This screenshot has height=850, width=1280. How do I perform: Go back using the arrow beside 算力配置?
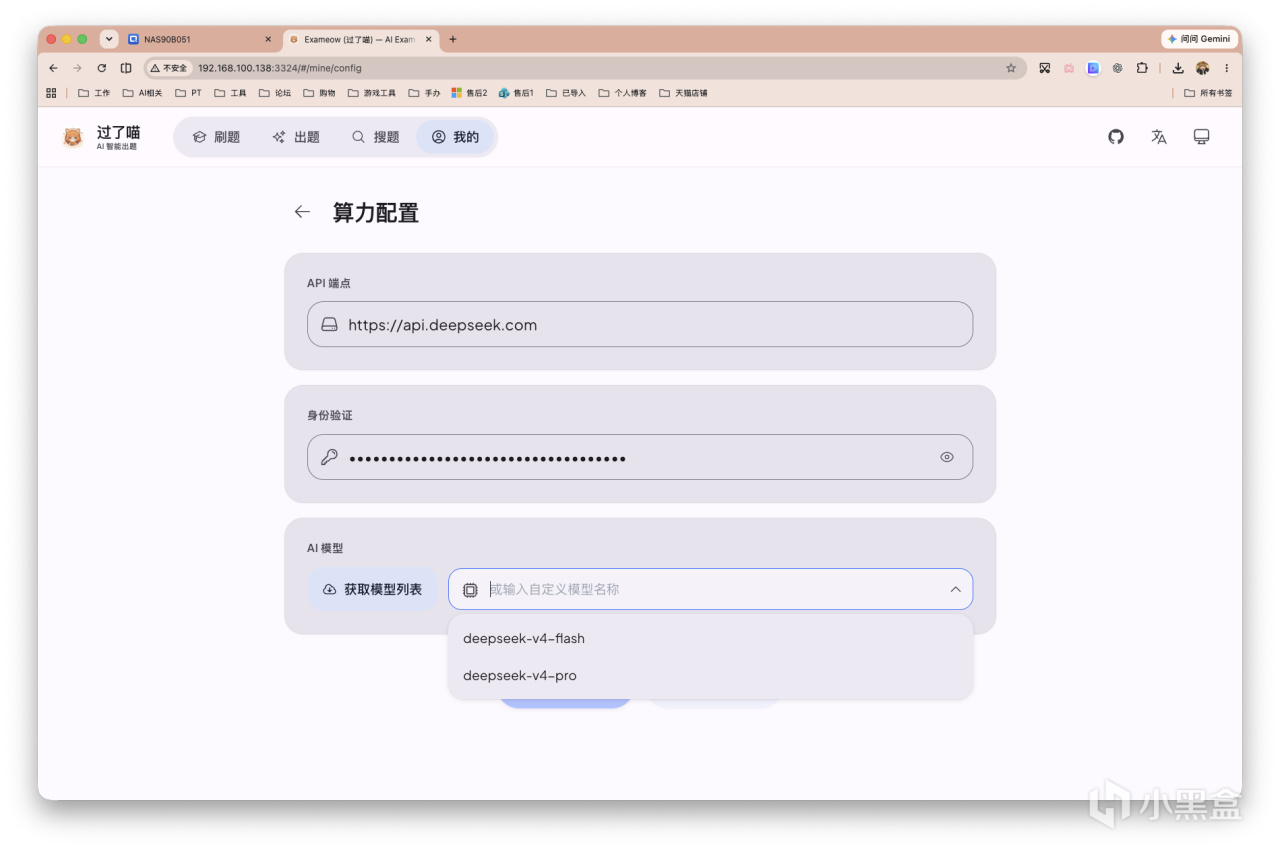point(302,212)
